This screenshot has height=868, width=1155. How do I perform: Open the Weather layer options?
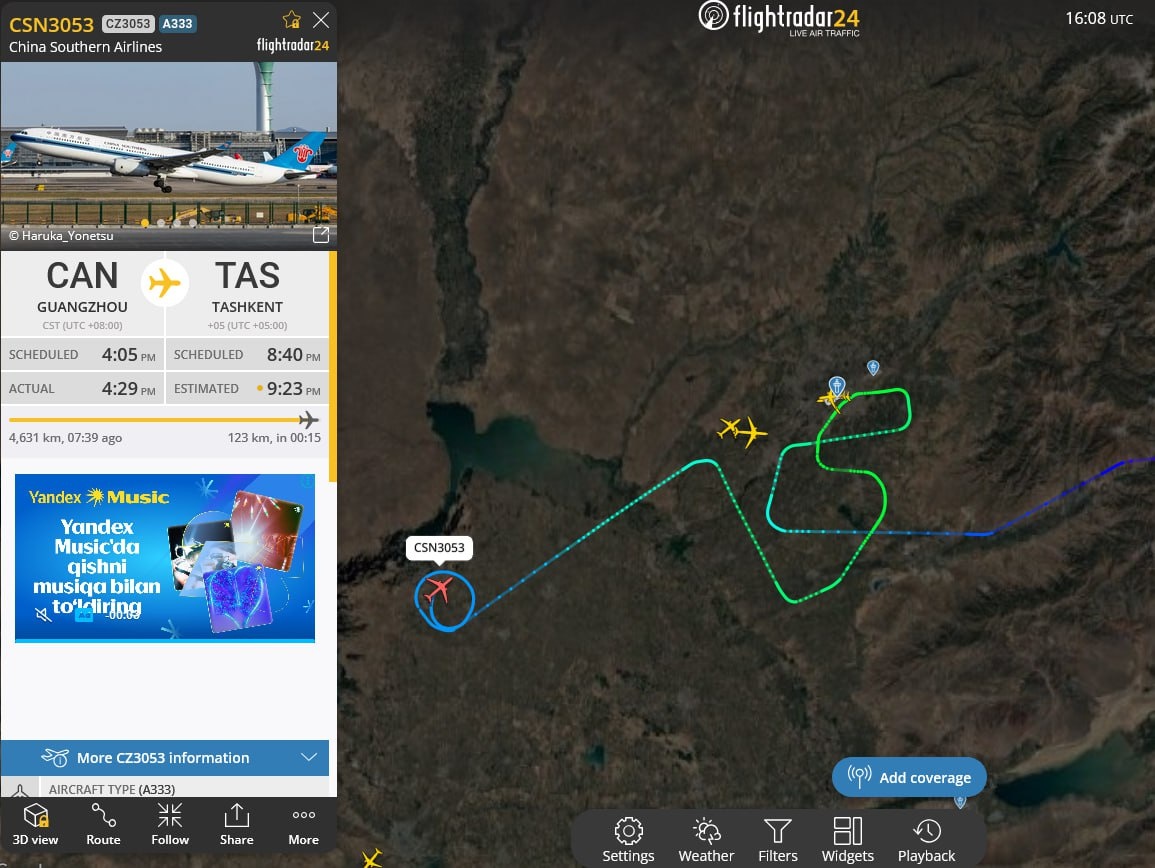pos(706,839)
